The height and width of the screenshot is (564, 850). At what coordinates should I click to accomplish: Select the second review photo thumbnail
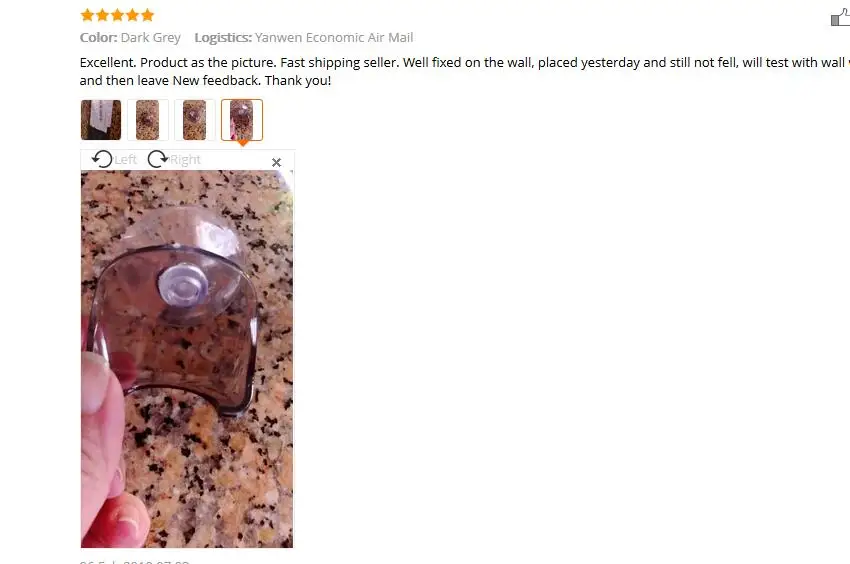pos(147,120)
